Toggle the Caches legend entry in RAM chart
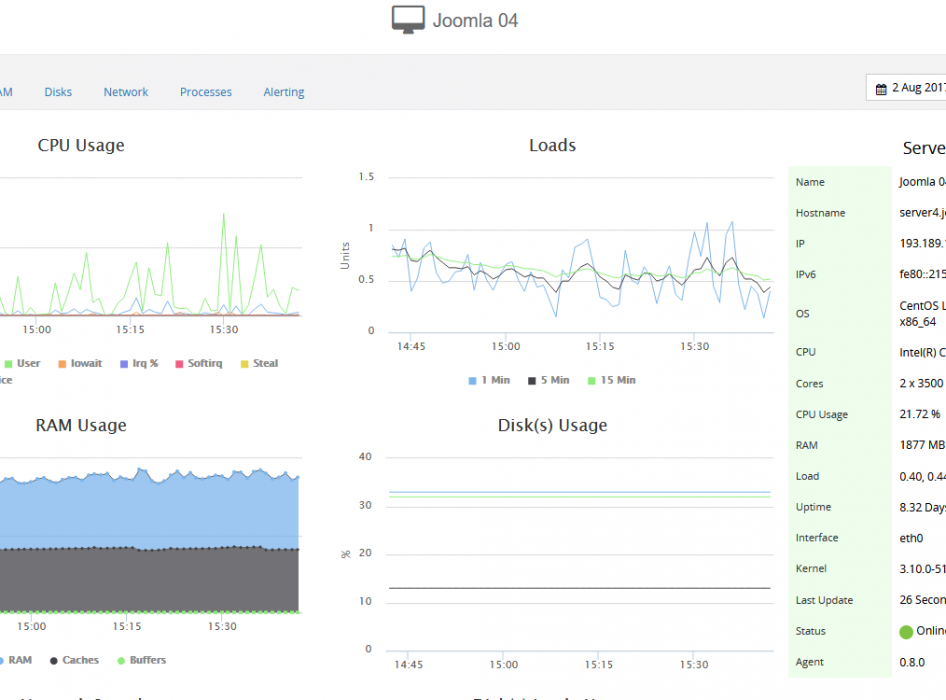Screen dimensions: 946x700 [74, 660]
